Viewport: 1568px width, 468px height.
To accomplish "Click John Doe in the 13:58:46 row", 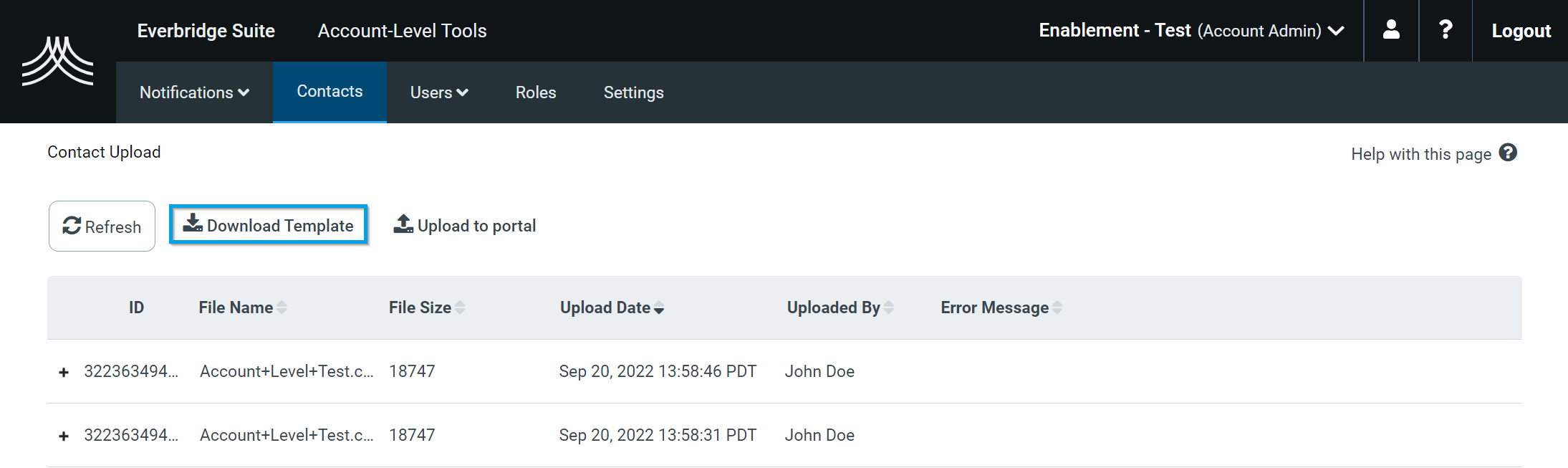I will (819, 371).
